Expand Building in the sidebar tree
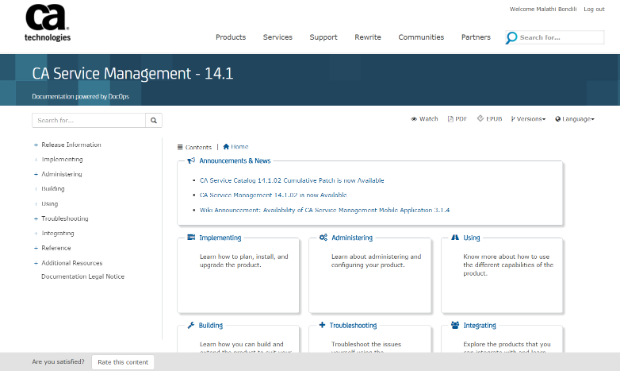 pos(36,189)
